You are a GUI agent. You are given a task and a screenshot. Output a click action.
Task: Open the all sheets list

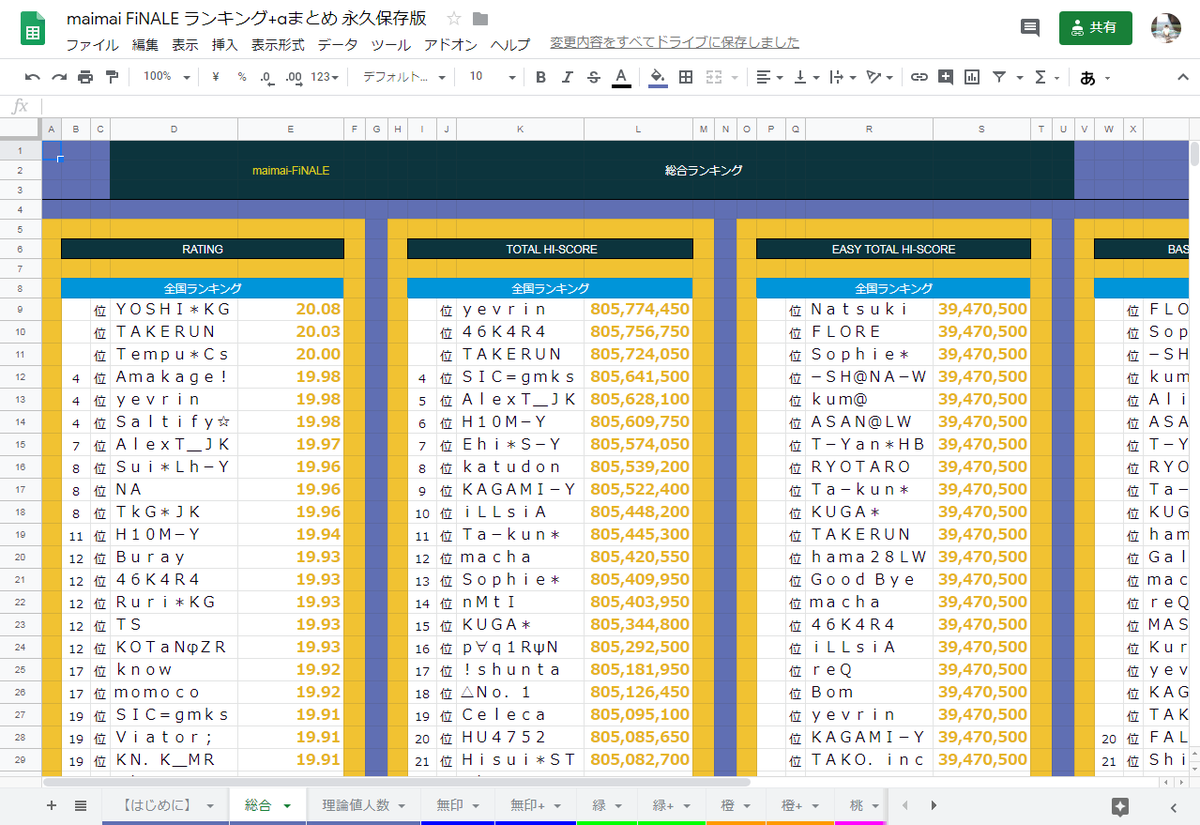[x=81, y=805]
